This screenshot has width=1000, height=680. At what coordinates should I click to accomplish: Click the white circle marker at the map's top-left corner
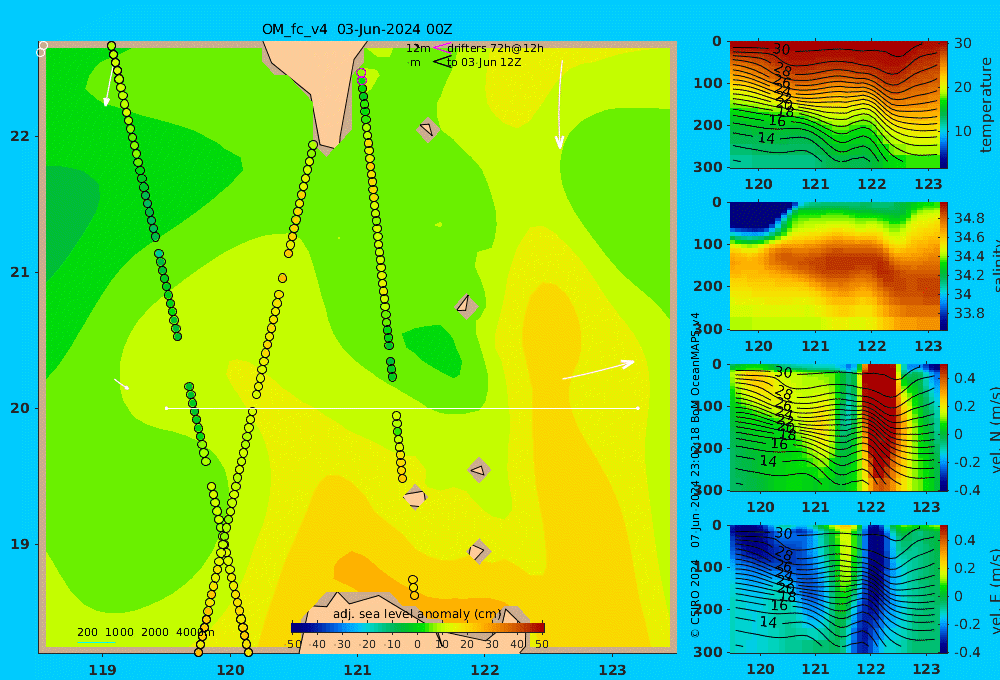[x=42, y=48]
